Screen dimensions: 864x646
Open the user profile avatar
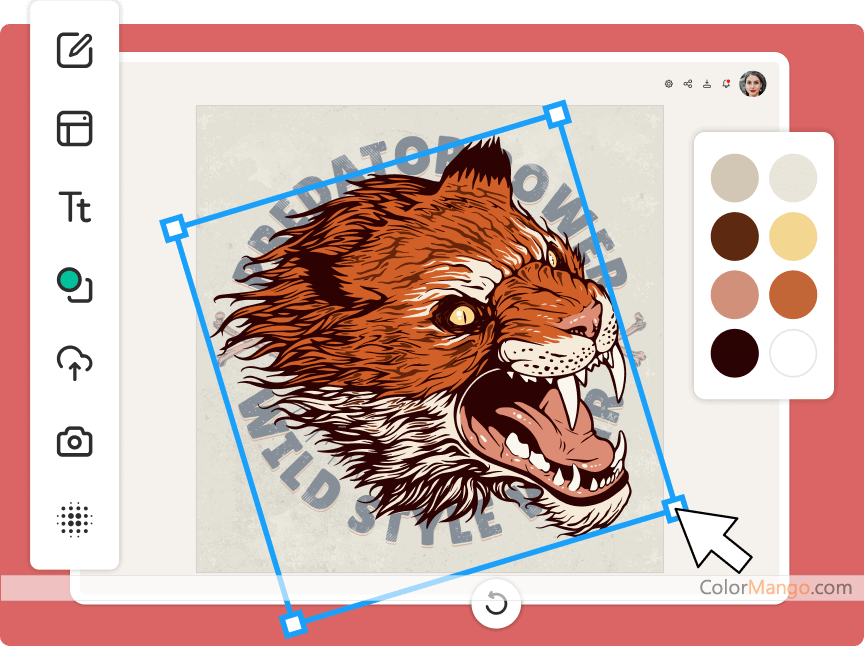(x=752, y=84)
